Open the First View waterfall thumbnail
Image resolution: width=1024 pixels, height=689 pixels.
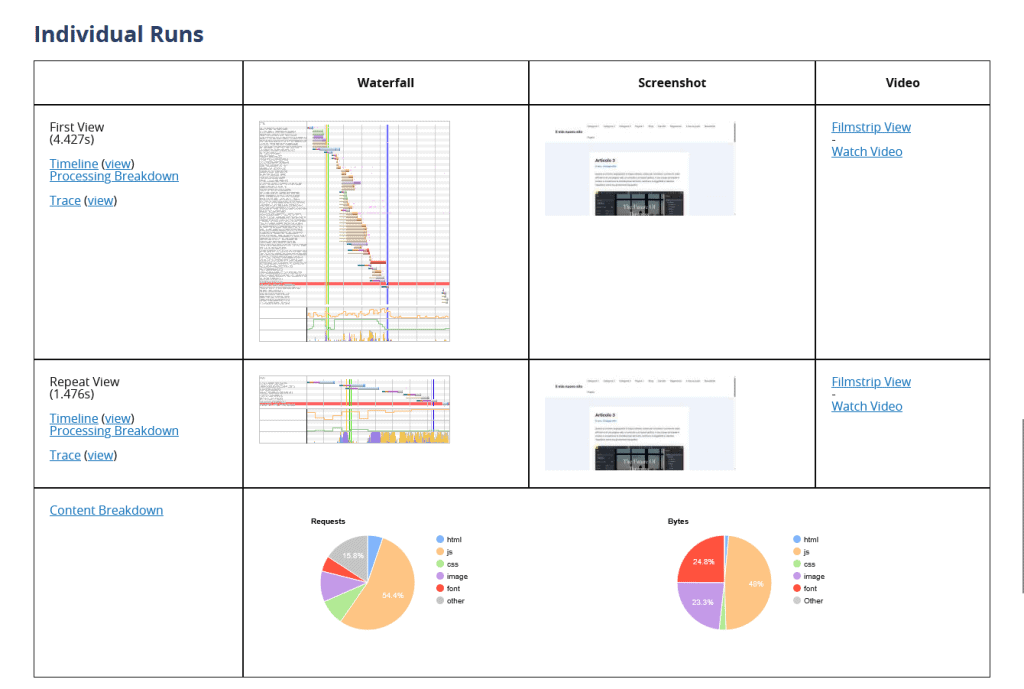pyautogui.click(x=355, y=231)
